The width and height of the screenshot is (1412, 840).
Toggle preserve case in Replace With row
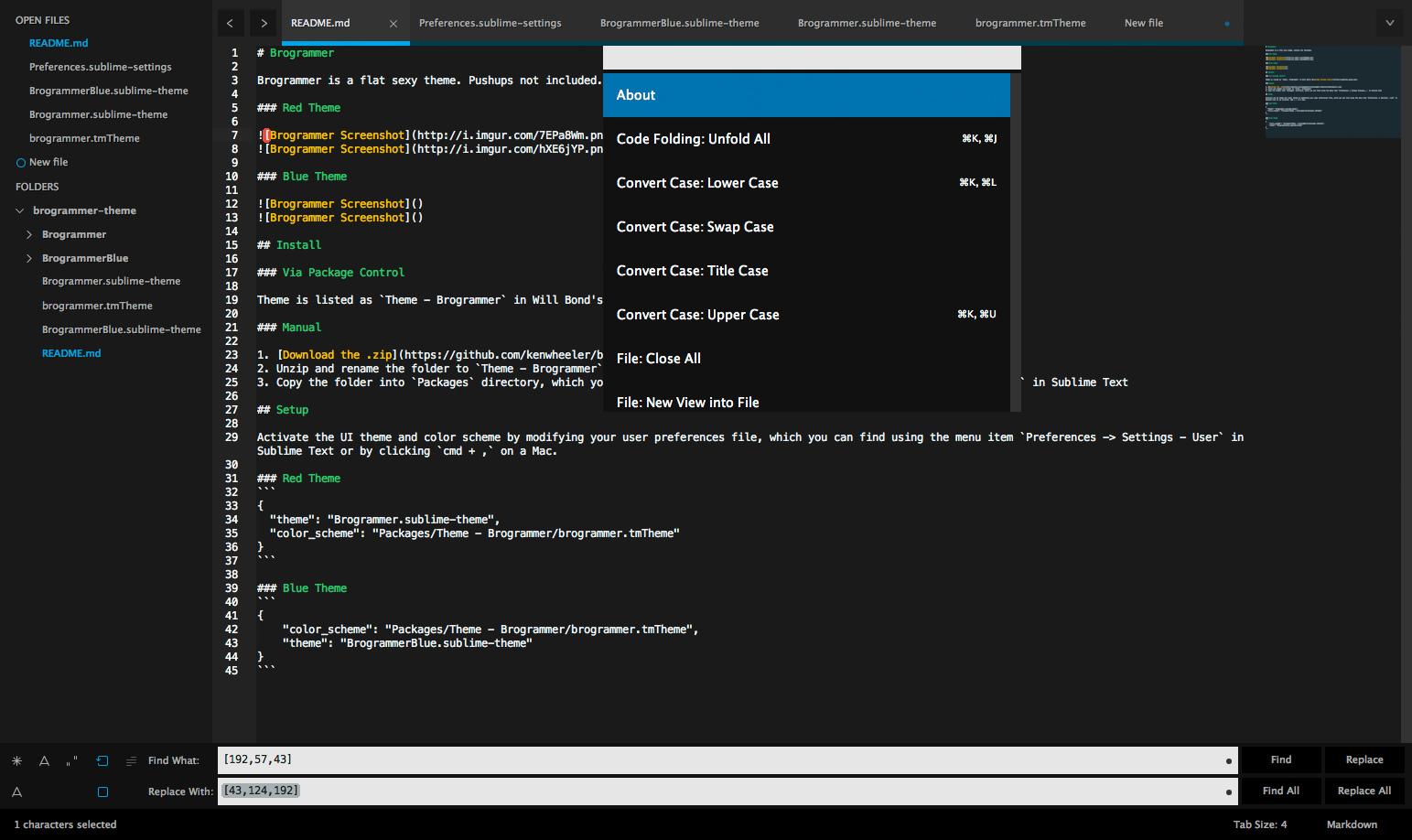coord(16,792)
